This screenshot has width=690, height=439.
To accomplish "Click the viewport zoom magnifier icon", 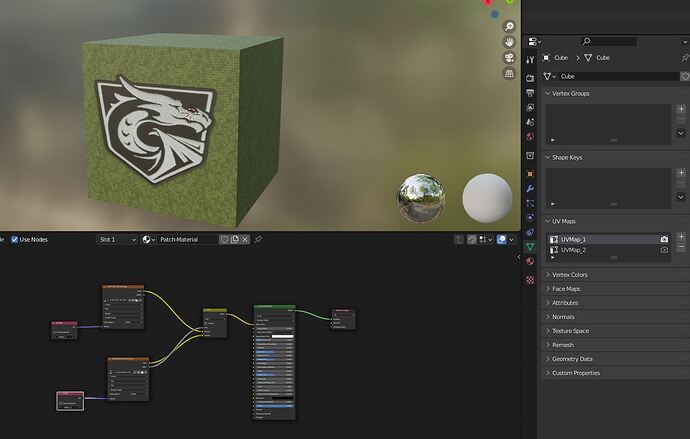I will coord(509,26).
